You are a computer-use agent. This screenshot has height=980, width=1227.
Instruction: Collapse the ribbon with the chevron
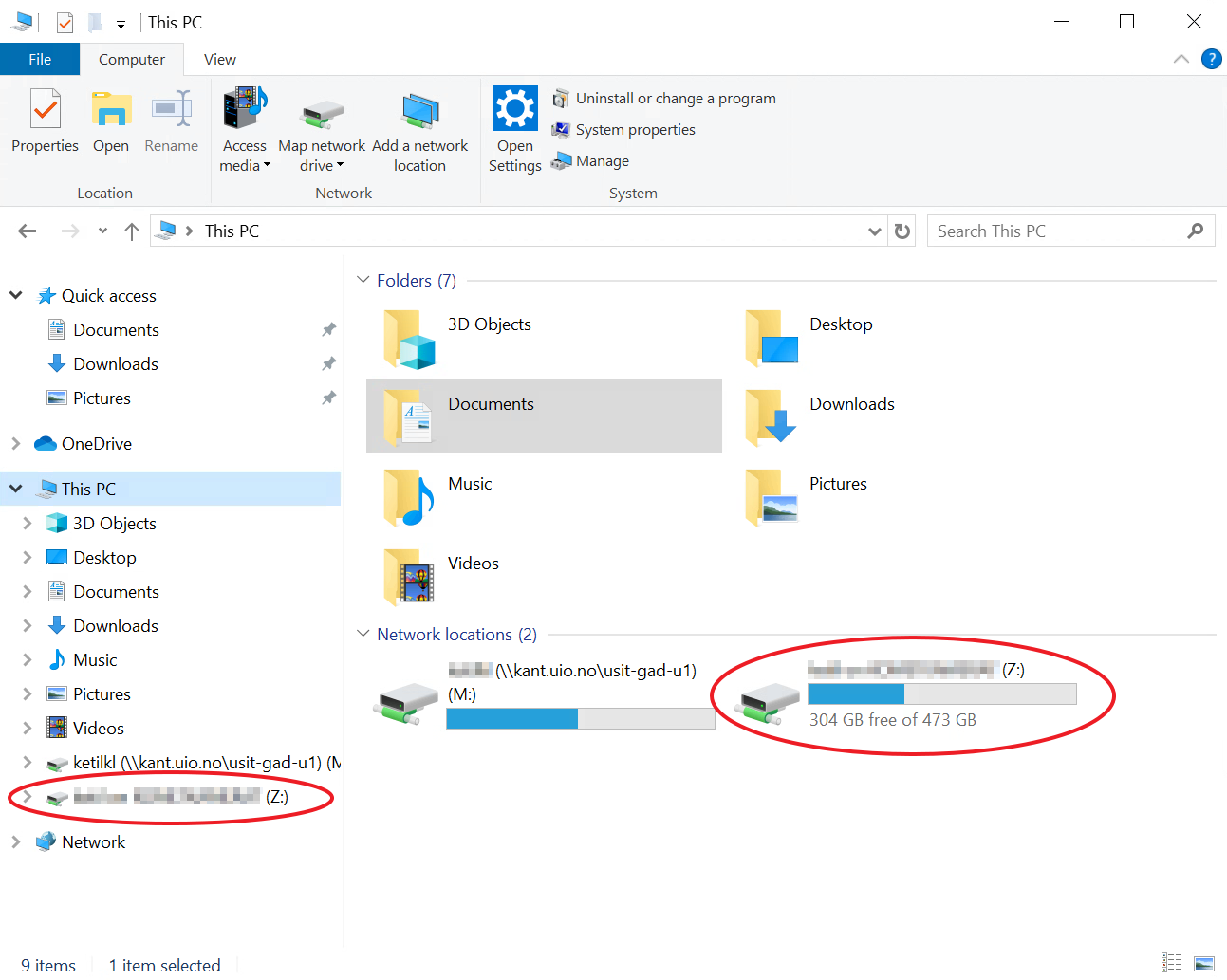(1181, 59)
